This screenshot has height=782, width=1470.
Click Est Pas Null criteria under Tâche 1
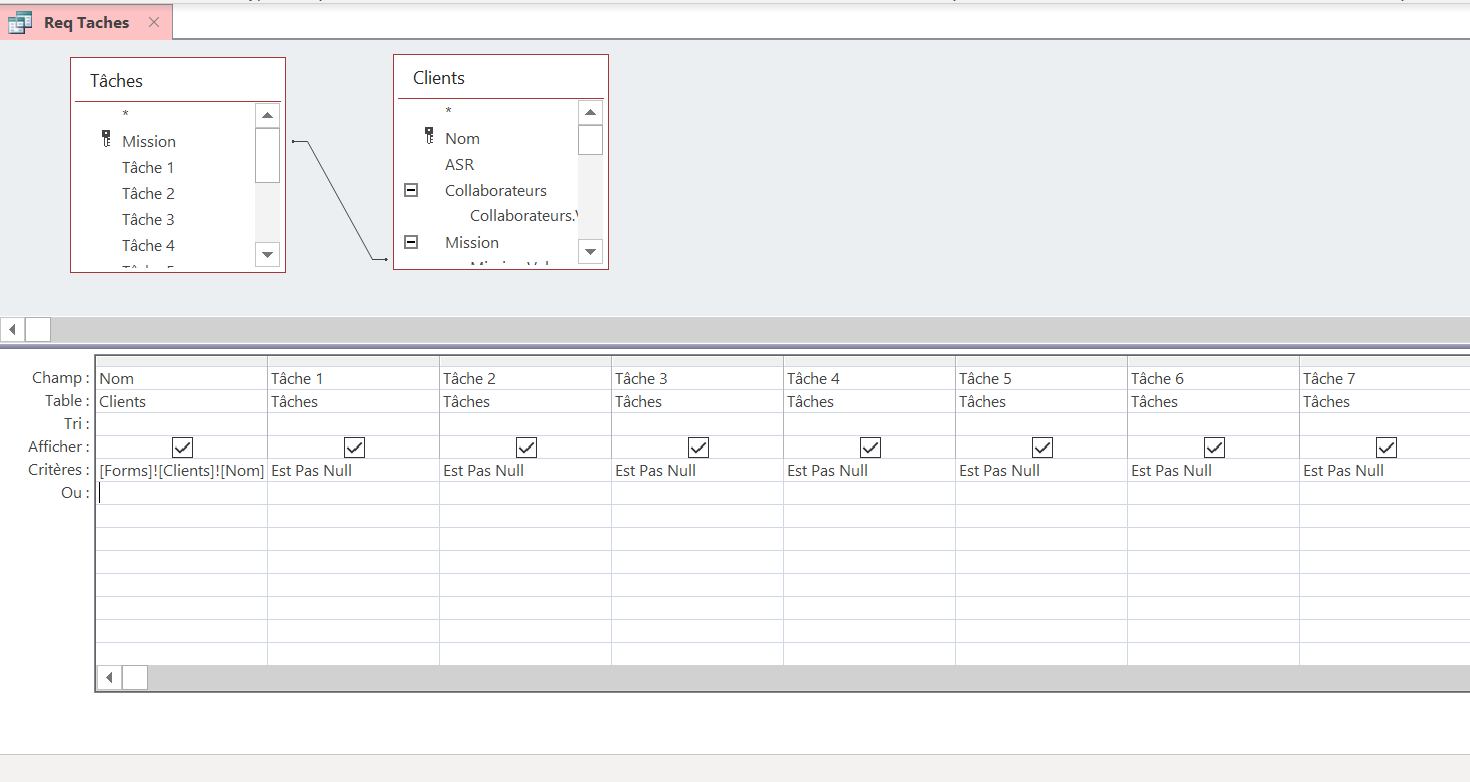[353, 470]
